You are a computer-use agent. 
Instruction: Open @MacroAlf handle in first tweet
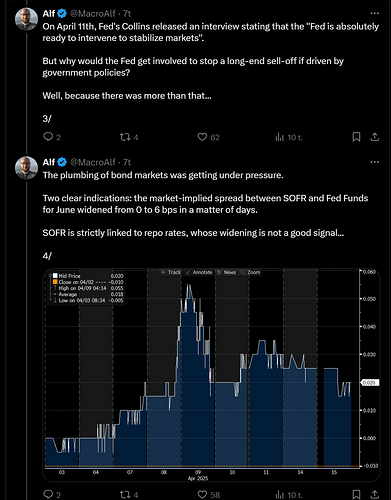tap(92, 13)
